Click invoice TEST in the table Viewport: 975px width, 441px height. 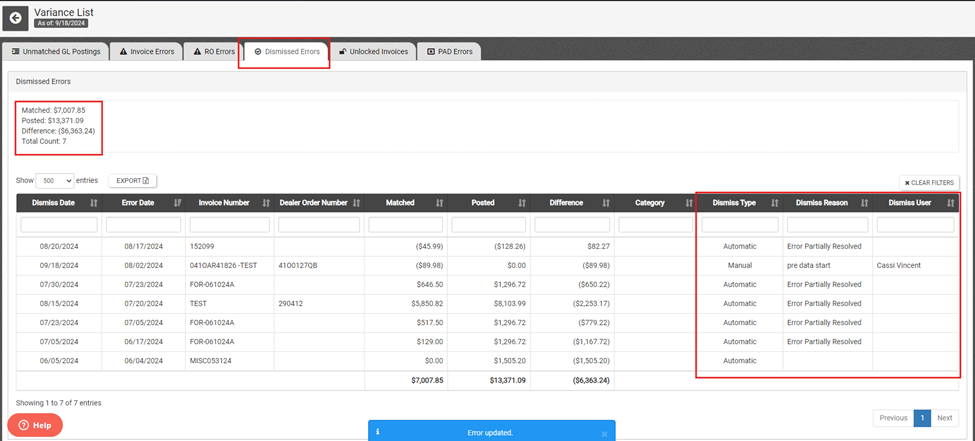[x=199, y=304]
